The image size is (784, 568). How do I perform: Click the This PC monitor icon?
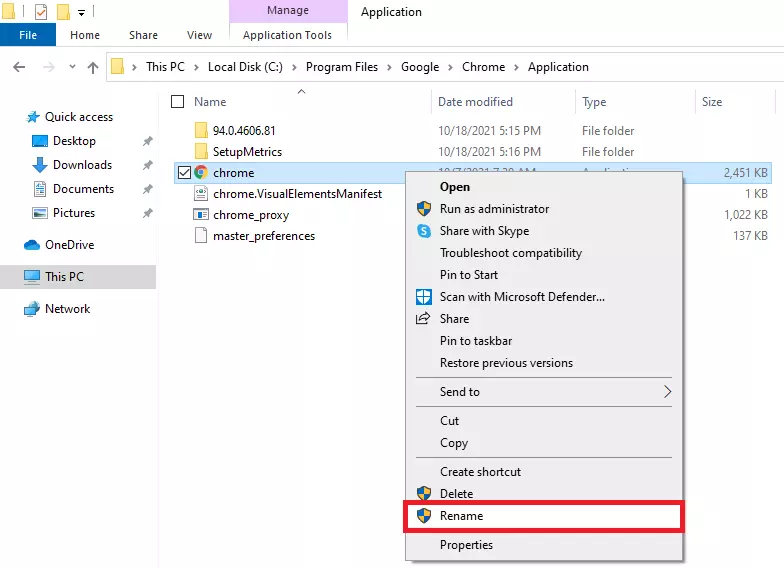click(32, 277)
